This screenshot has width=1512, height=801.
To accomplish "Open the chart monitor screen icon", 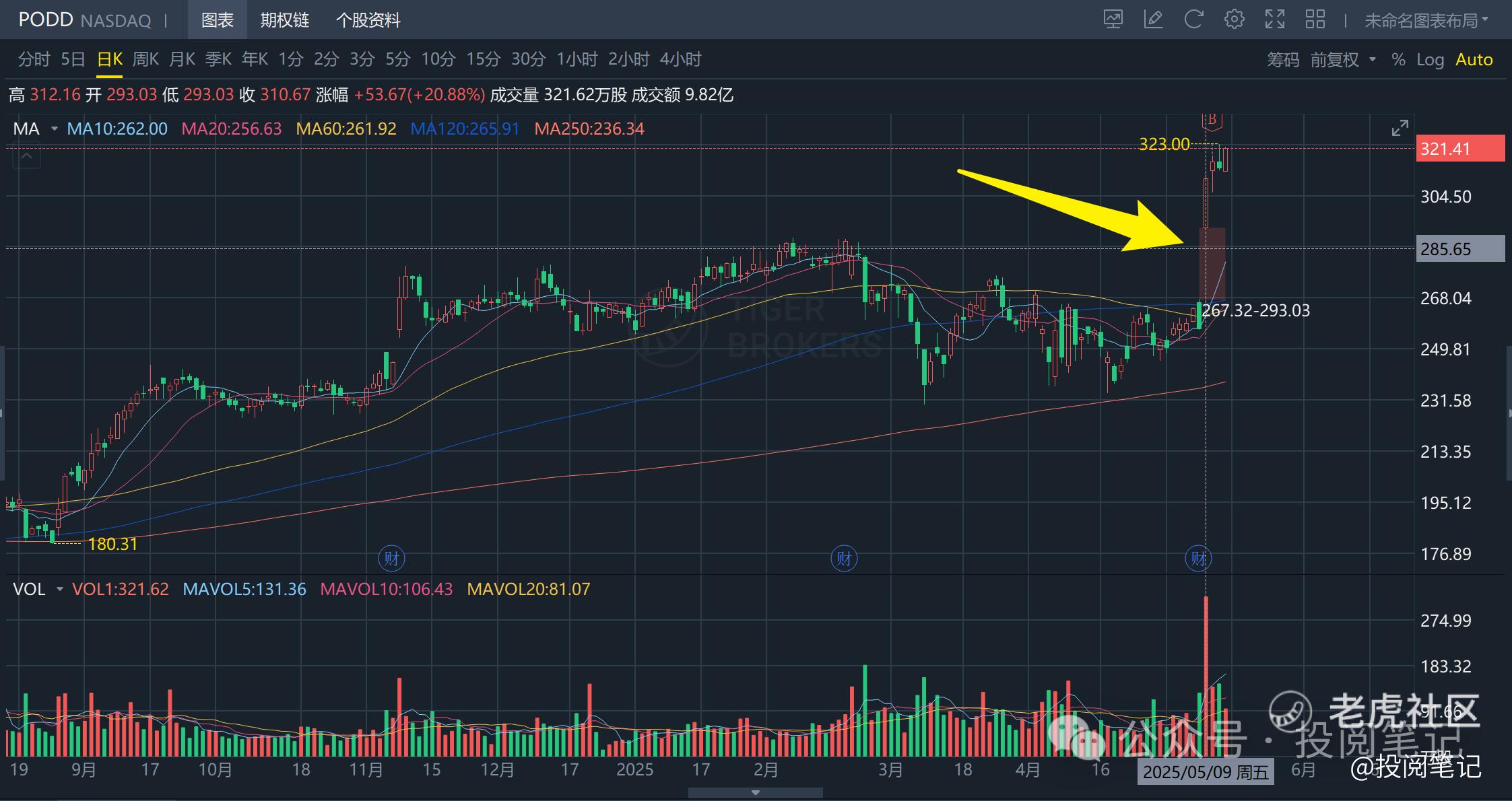I will (x=1113, y=20).
